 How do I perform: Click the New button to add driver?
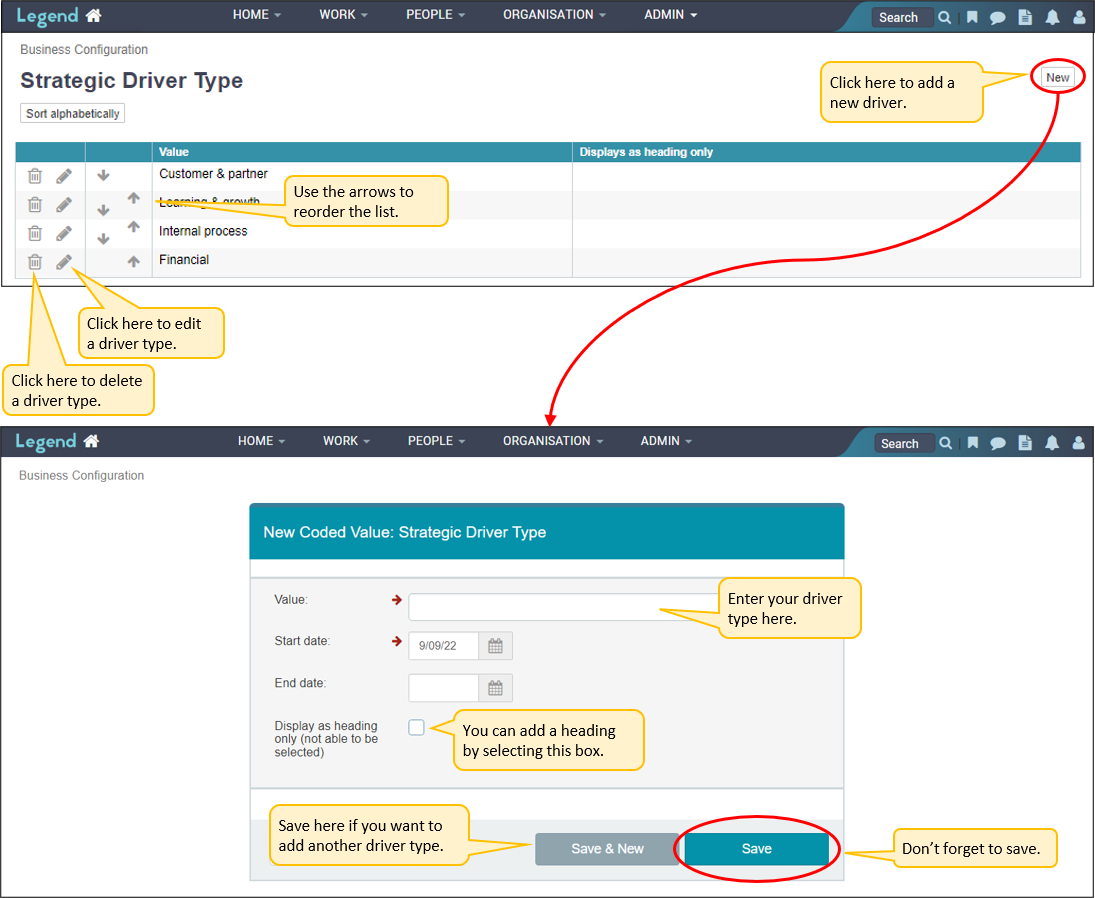pos(1057,77)
